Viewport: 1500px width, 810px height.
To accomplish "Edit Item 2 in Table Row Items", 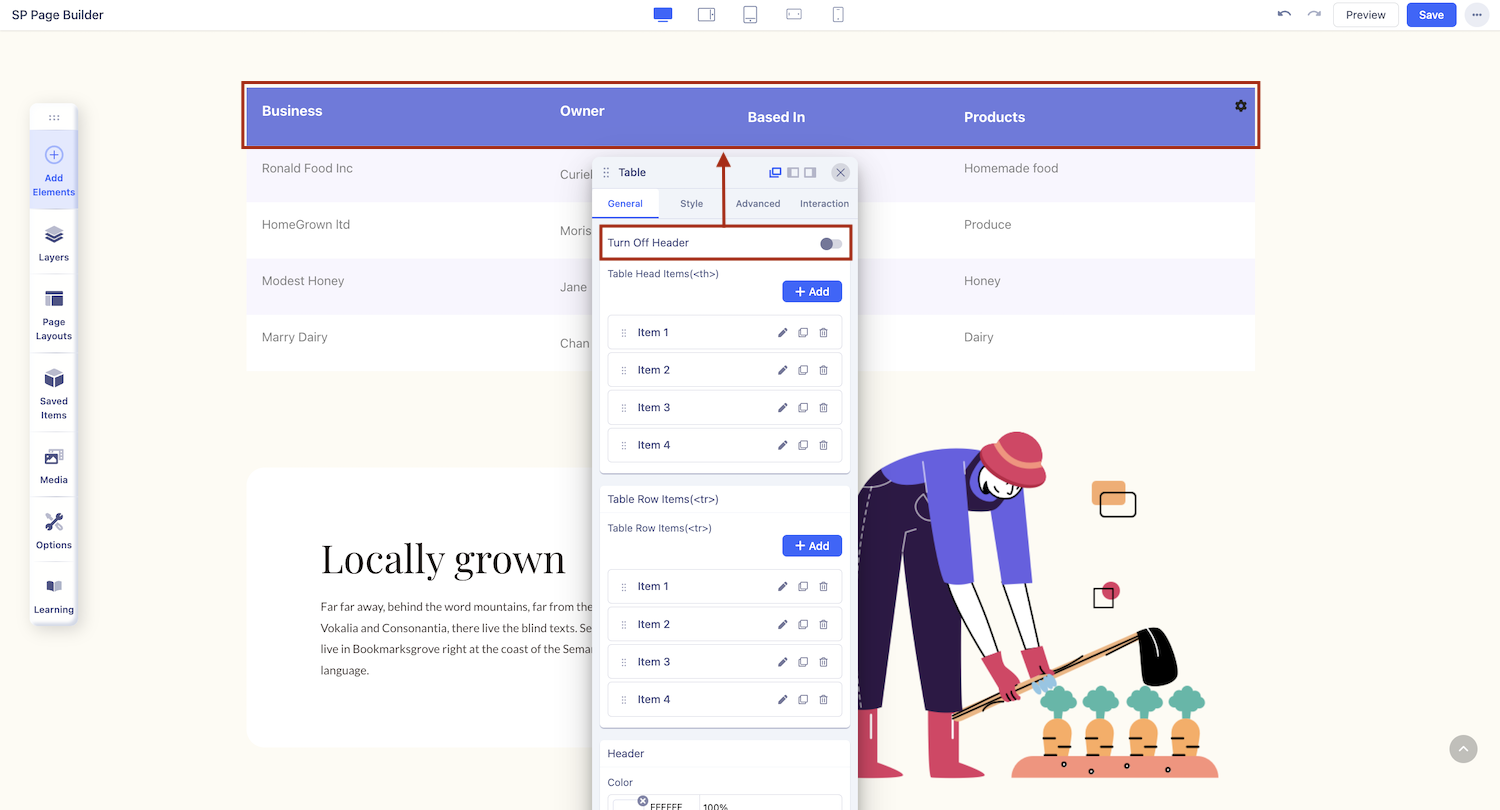I will 783,625.
